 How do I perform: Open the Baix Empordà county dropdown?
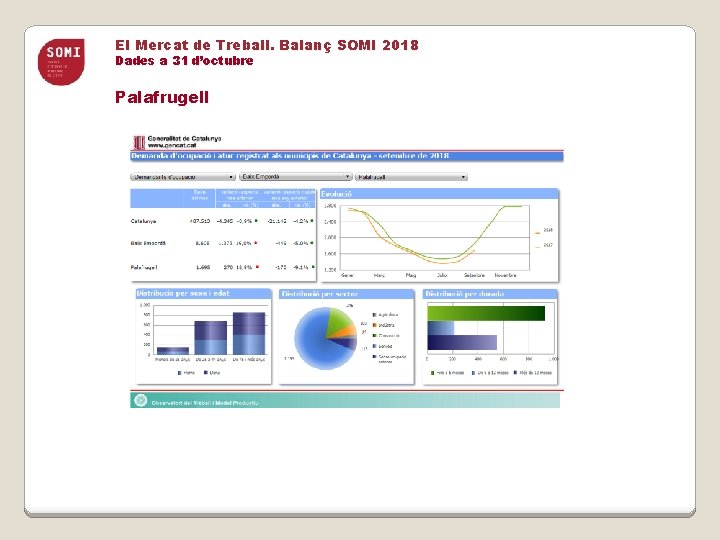296,176
